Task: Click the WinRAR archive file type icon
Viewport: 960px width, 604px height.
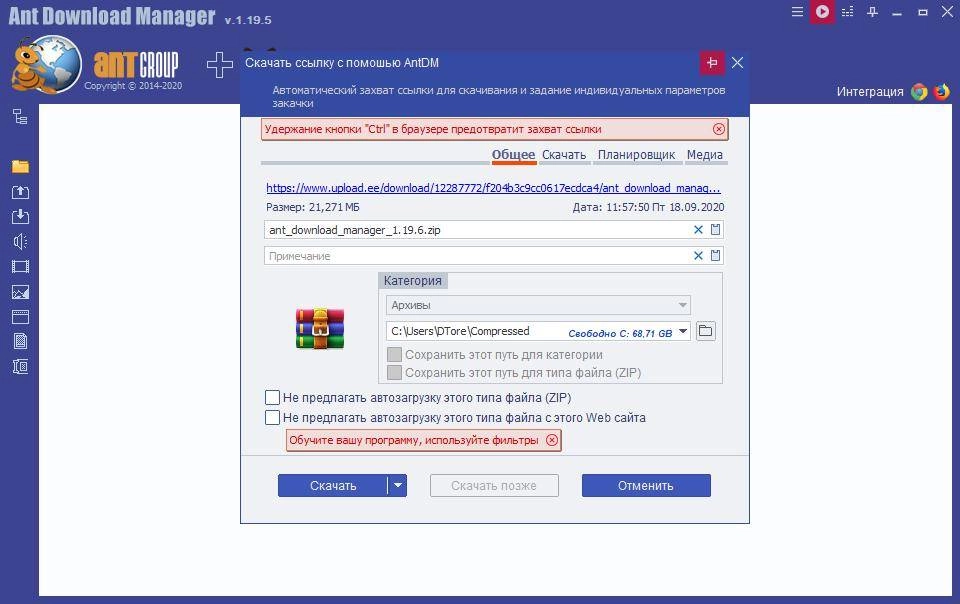Action: coord(320,329)
